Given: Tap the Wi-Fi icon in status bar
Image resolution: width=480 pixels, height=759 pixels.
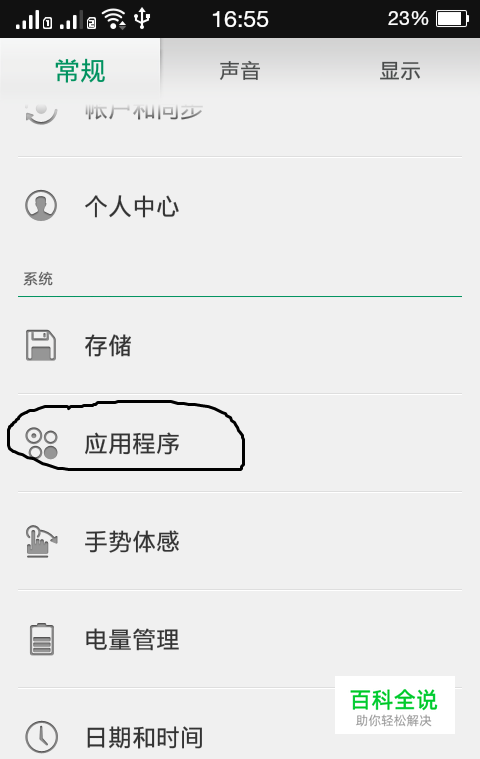Looking at the screenshot, I should pyautogui.click(x=115, y=19).
